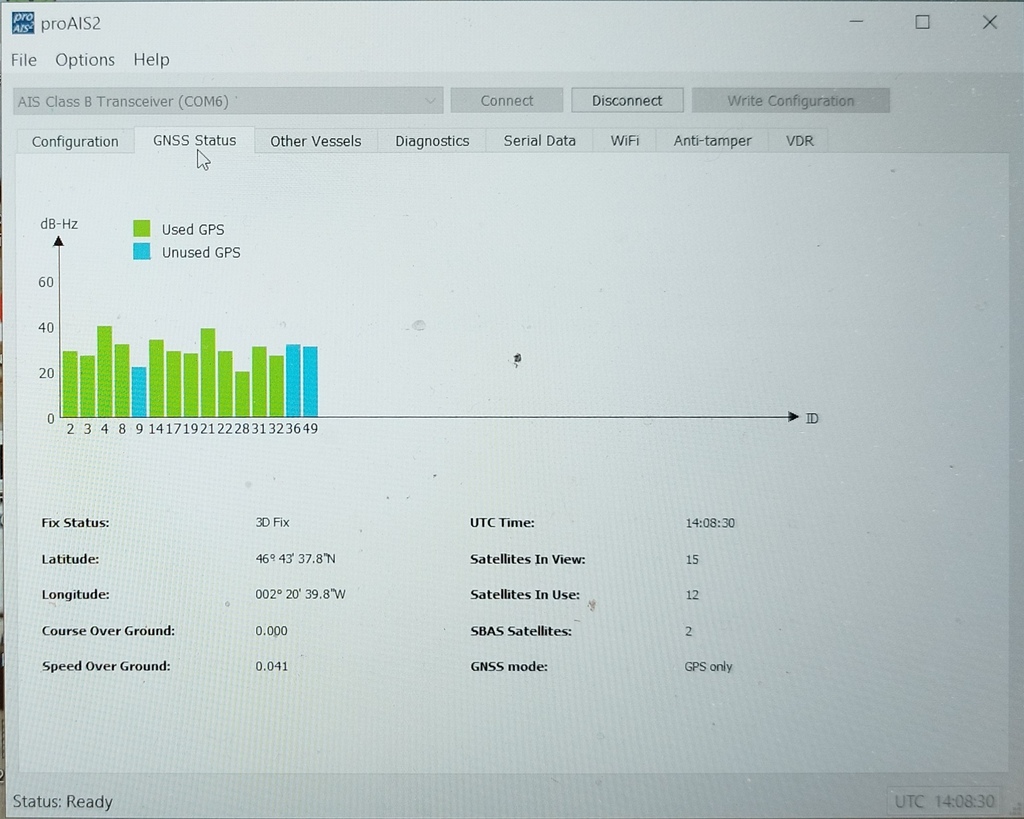
Task: Click the blue Unused GPS legend swatch
Action: tap(142, 251)
